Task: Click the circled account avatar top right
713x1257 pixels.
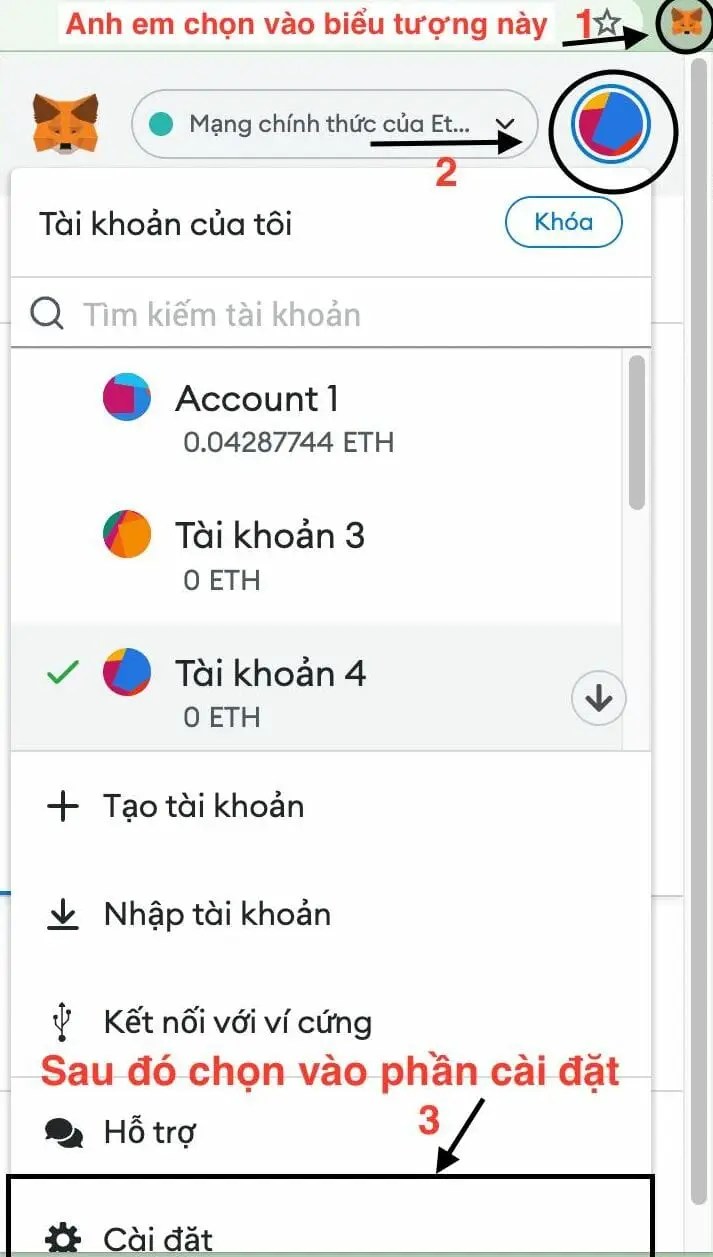Action: tap(613, 125)
